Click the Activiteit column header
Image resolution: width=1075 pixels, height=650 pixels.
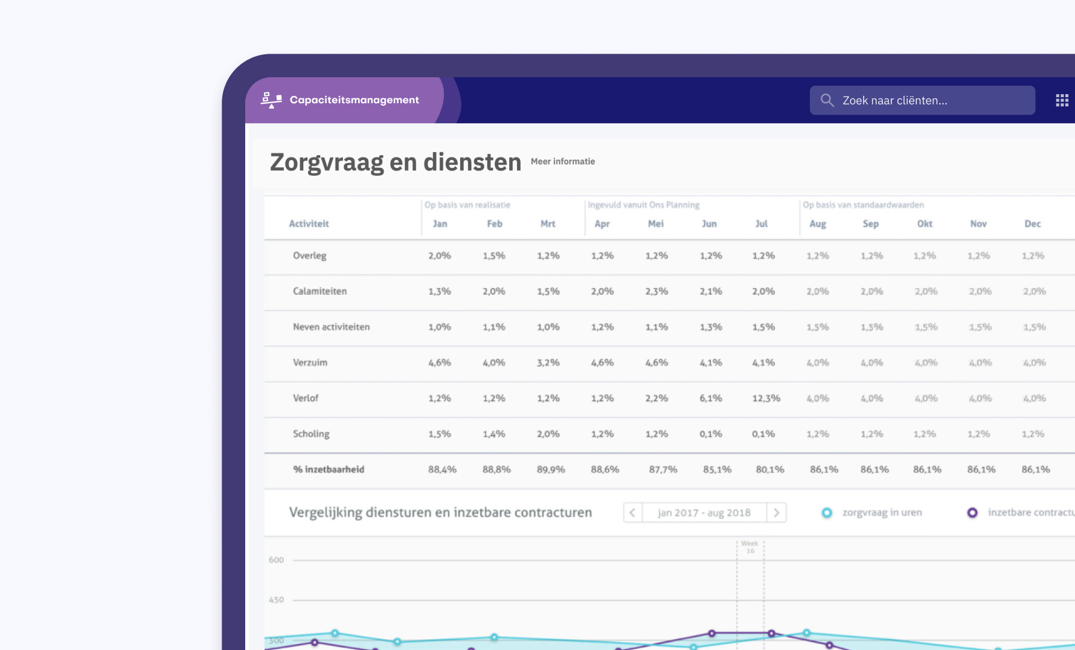(311, 224)
